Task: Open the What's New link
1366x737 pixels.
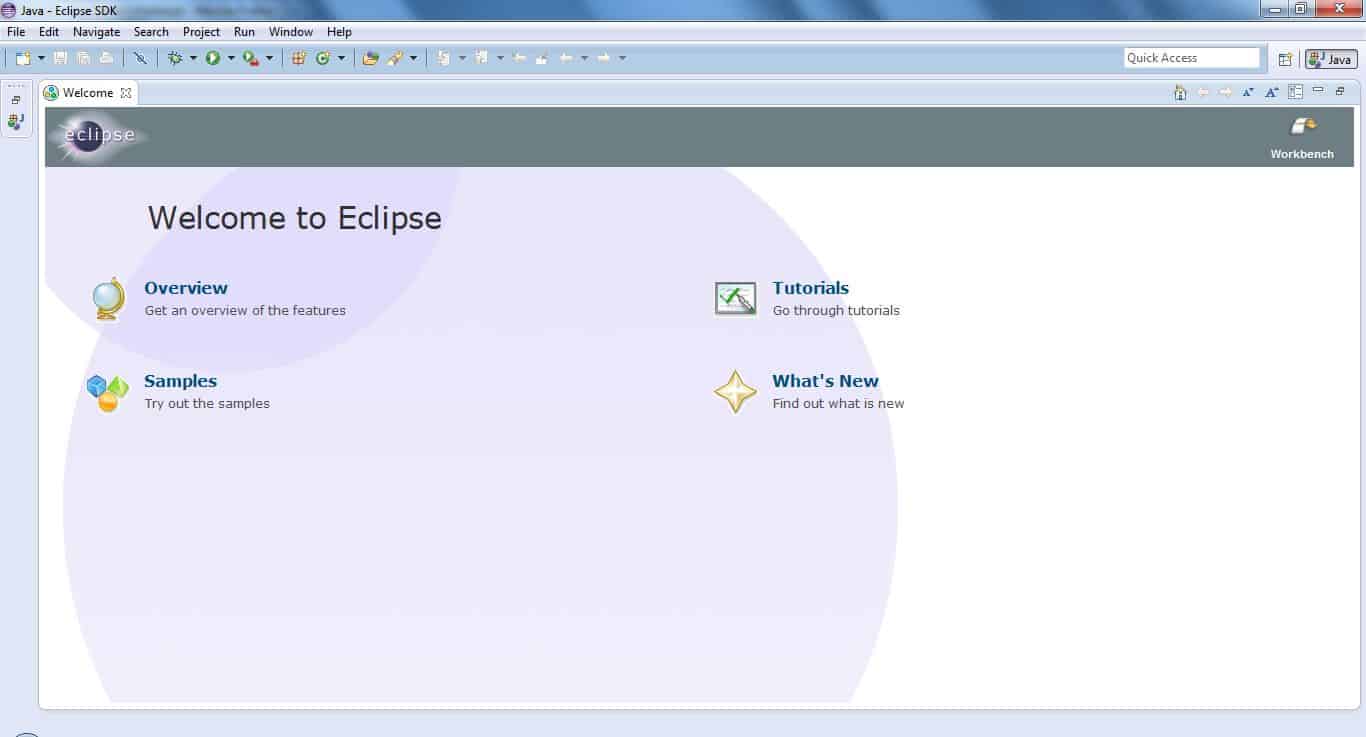Action: [x=826, y=381]
